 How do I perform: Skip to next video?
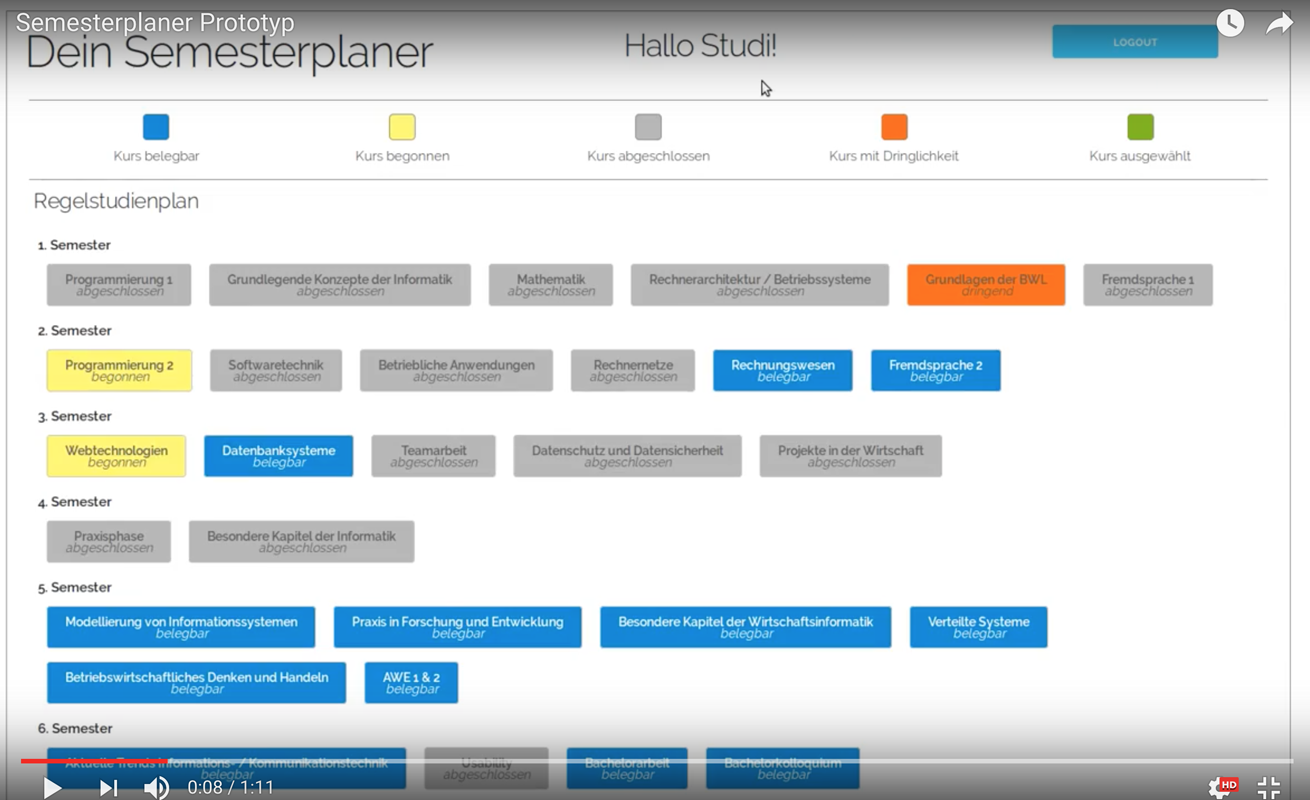click(x=108, y=788)
